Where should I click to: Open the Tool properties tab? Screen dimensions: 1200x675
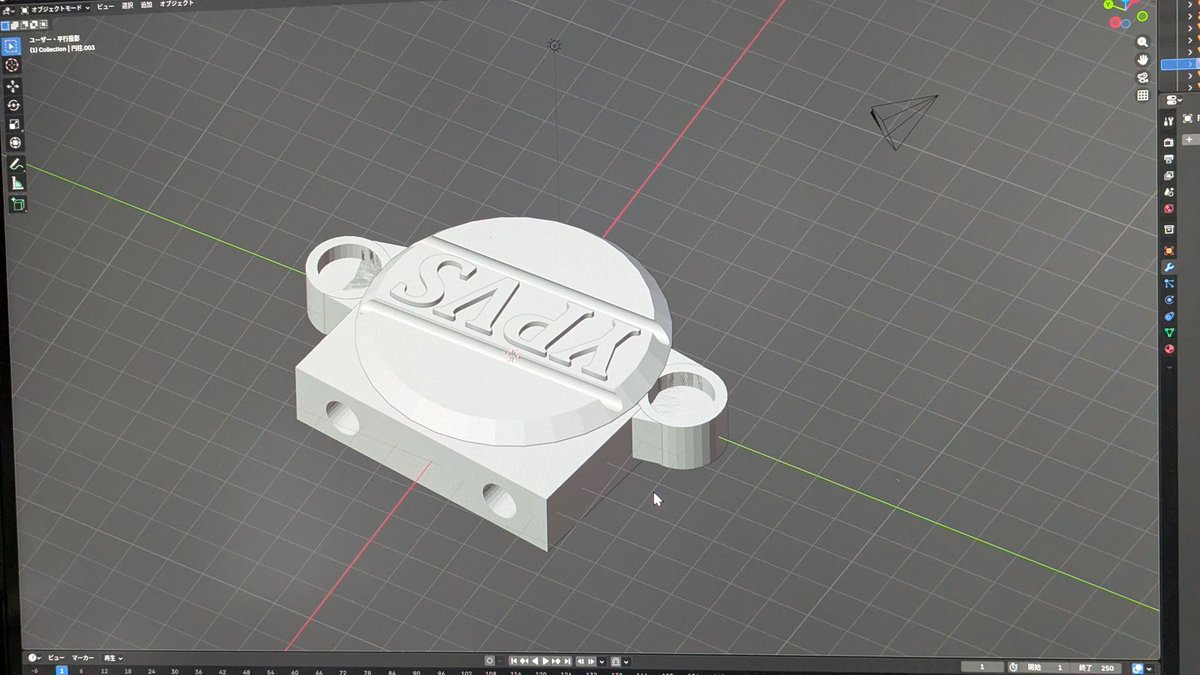point(1168,121)
